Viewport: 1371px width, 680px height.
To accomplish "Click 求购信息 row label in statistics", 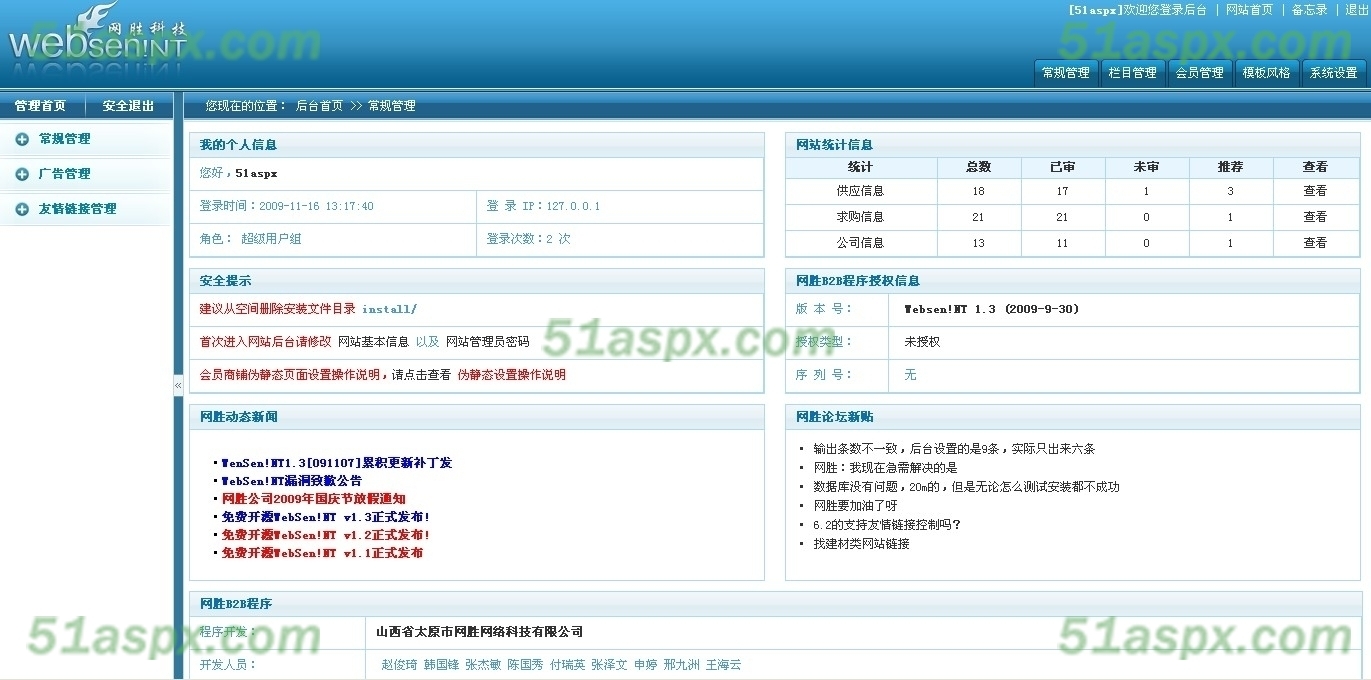I will click(x=860, y=217).
